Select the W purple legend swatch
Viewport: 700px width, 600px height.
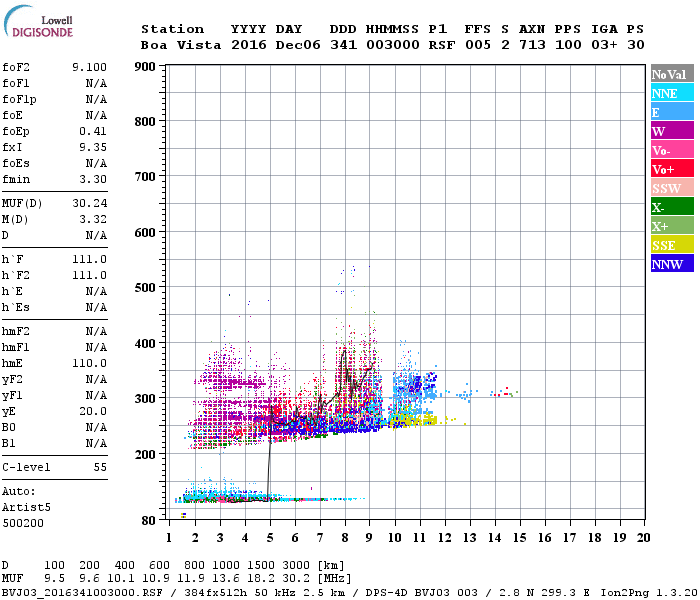coord(672,131)
